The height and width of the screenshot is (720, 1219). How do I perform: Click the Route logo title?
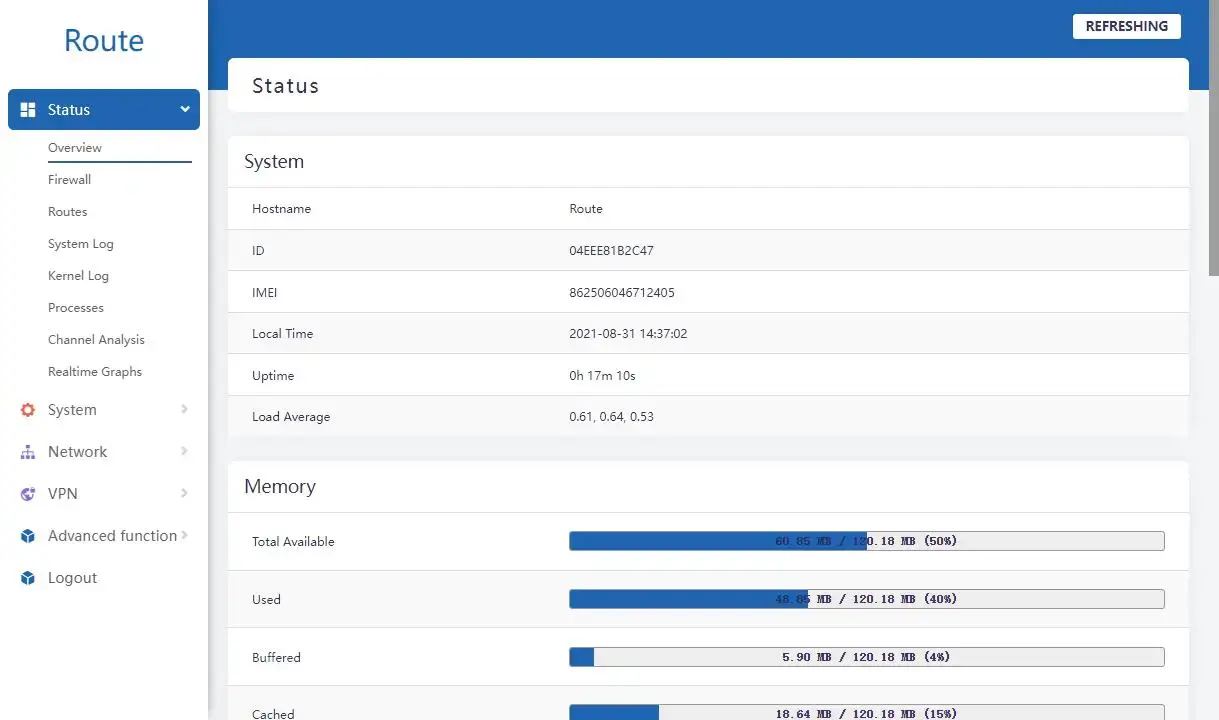104,40
